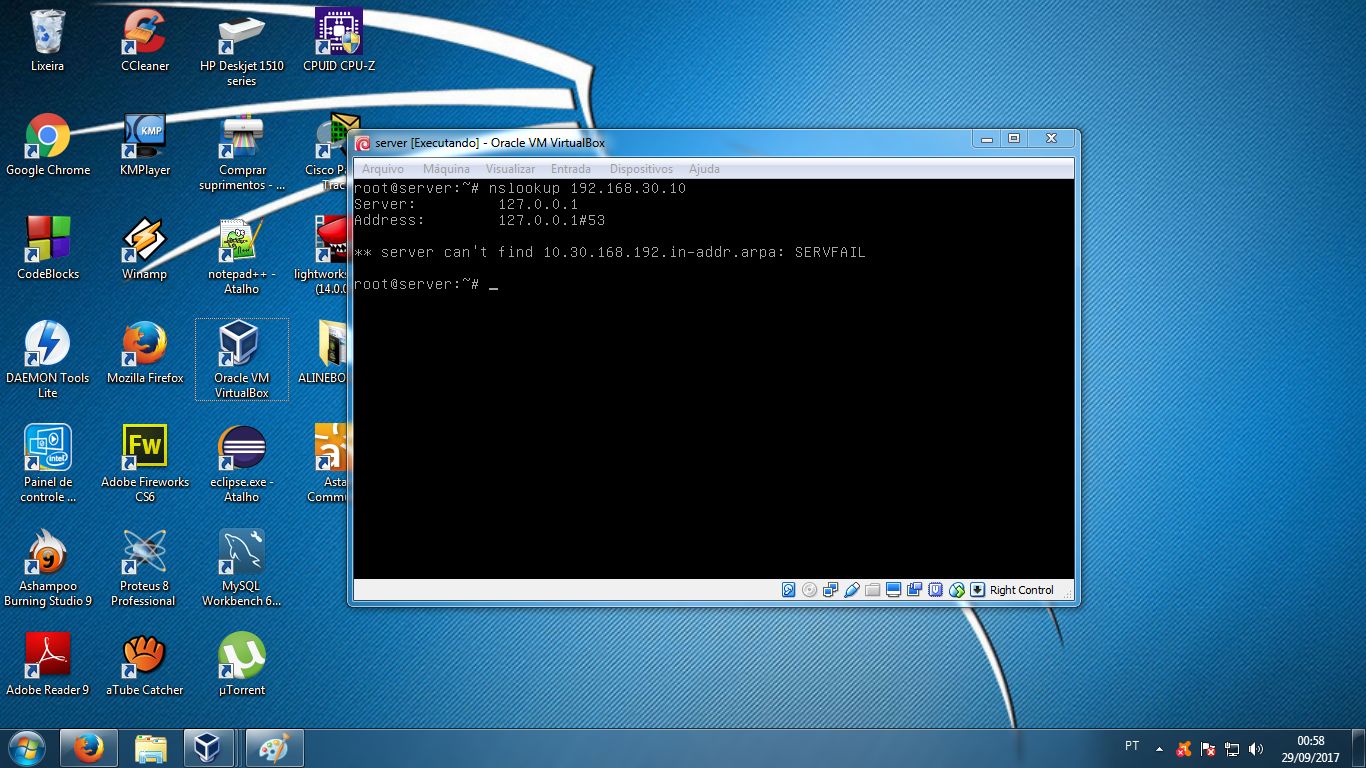
Task: Click the VirtualBox taskbar button
Action: [x=209, y=748]
